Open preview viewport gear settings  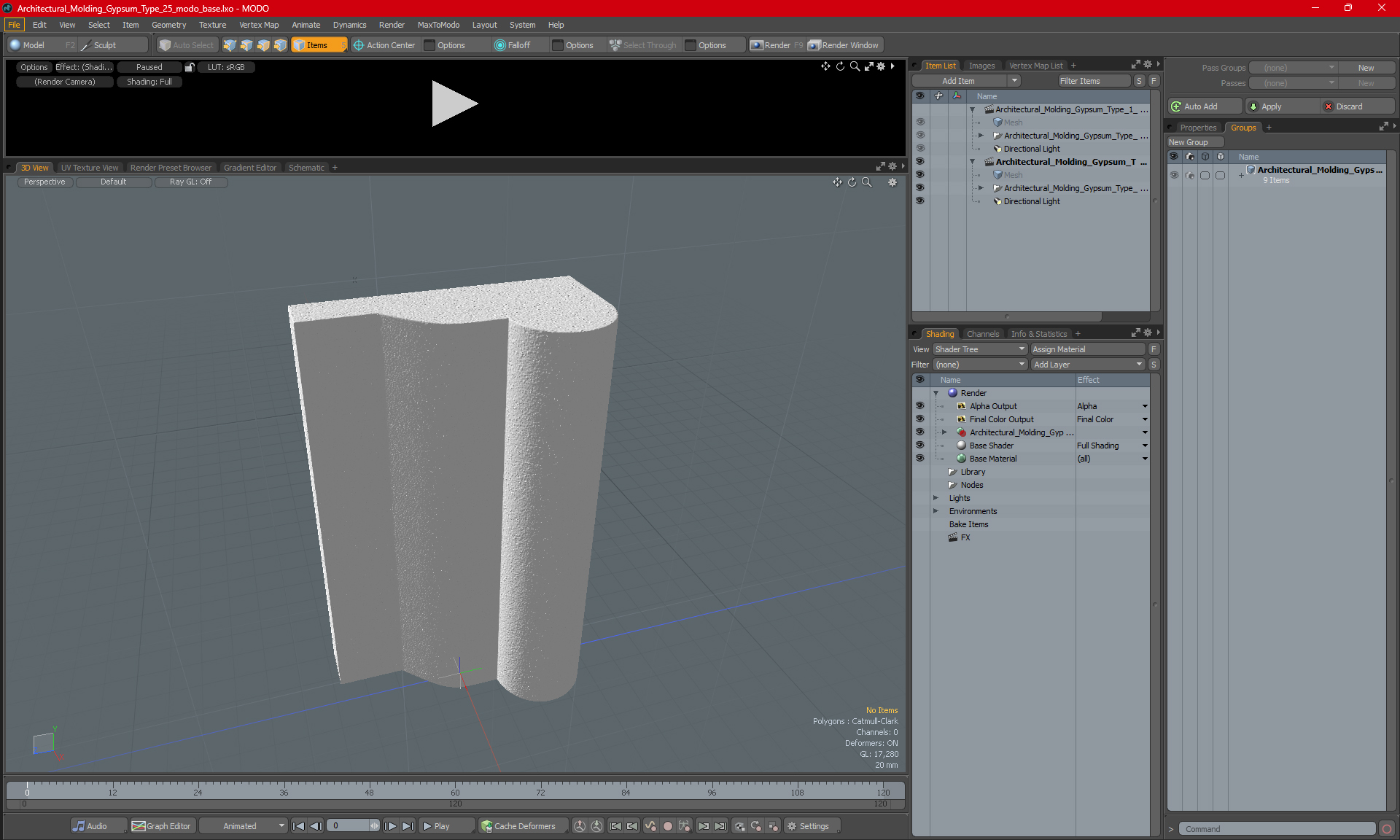[881, 66]
